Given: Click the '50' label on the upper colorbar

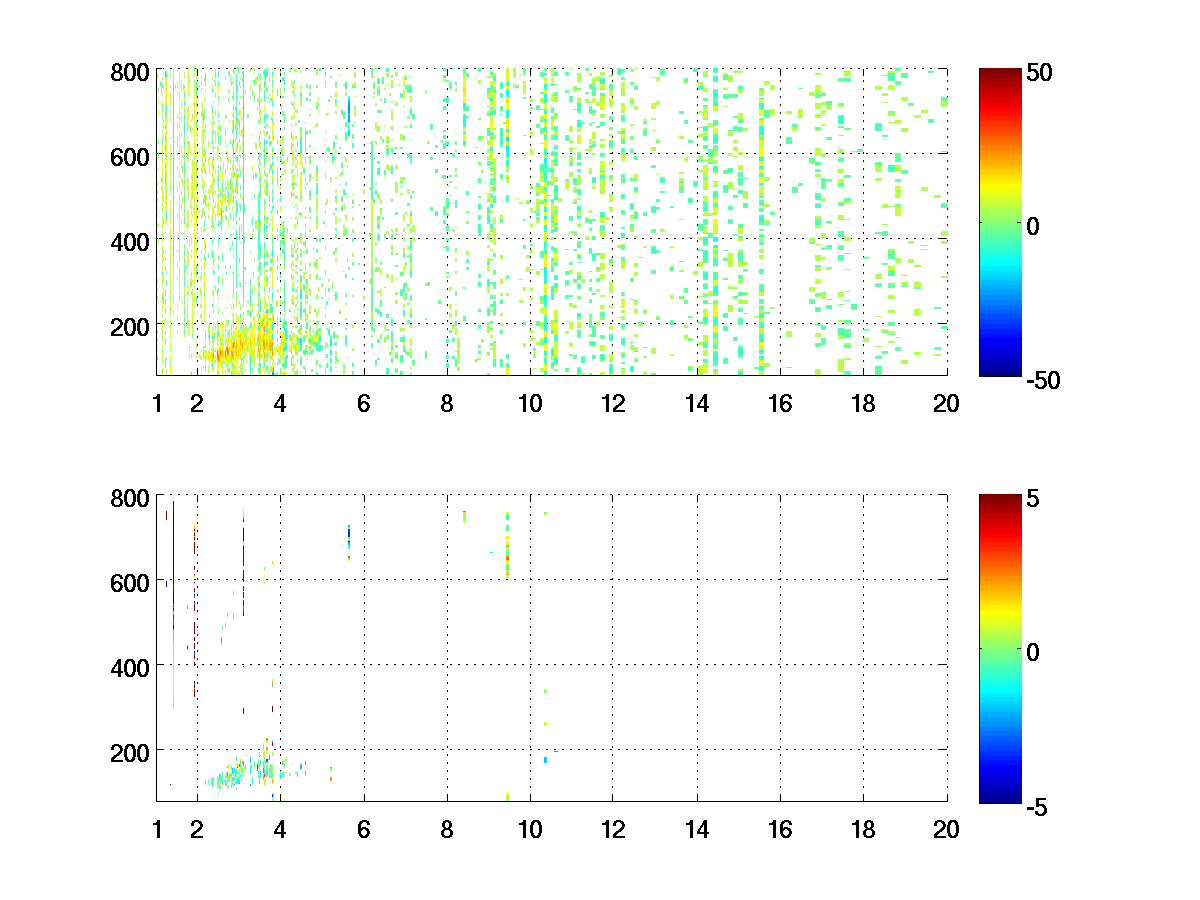Looking at the screenshot, I should (x=1040, y=73).
